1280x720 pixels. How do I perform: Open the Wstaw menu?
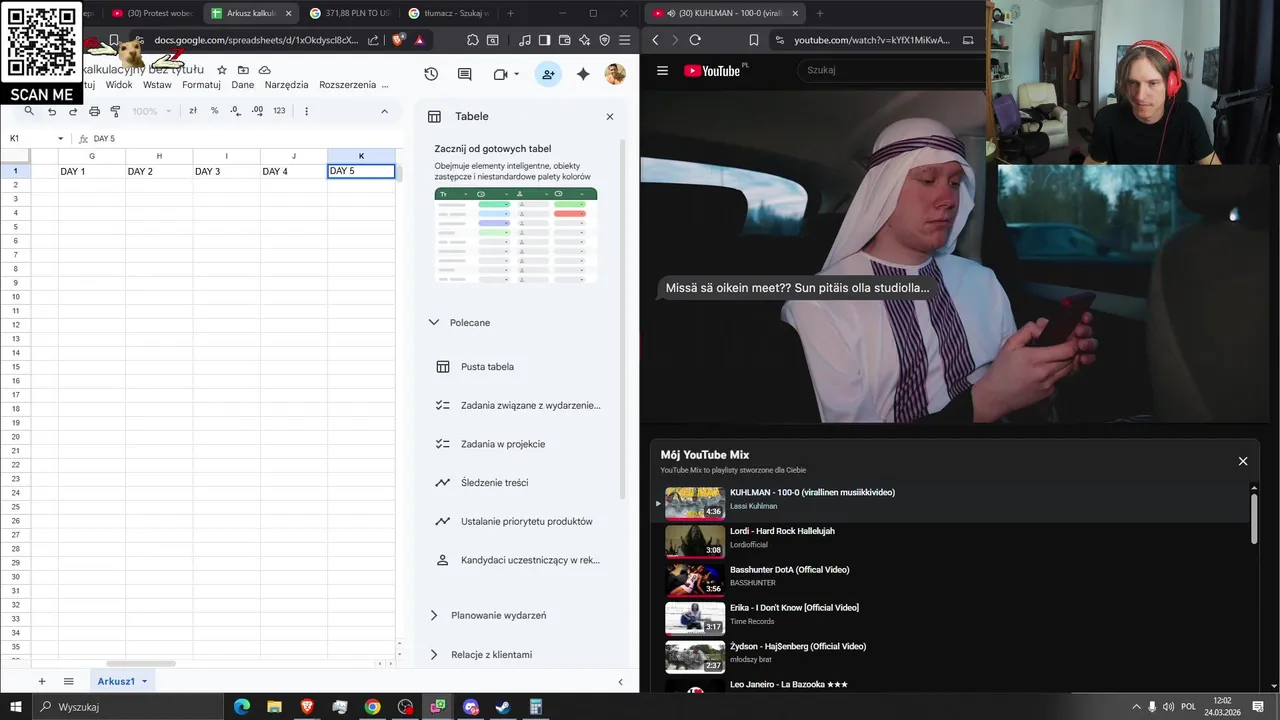tap(157, 85)
